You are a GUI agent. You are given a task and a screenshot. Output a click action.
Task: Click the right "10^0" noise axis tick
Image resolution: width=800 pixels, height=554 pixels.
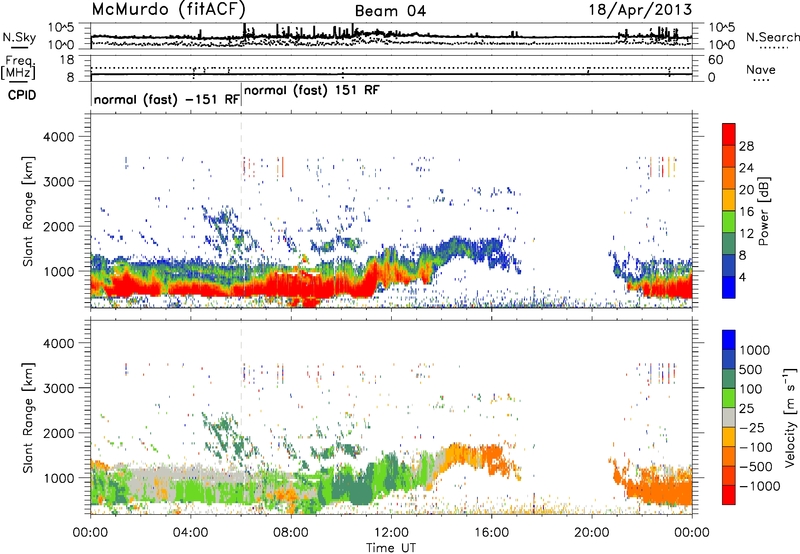[x=721, y=45]
